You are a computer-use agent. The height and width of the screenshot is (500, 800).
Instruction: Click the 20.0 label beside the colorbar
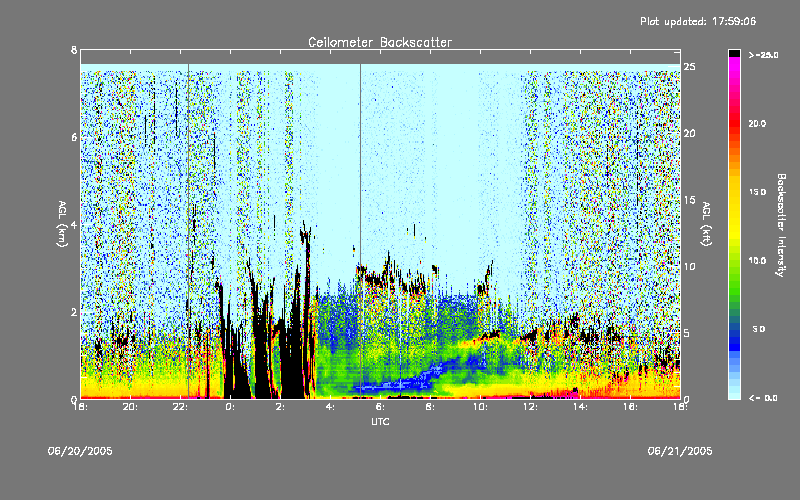click(x=757, y=123)
